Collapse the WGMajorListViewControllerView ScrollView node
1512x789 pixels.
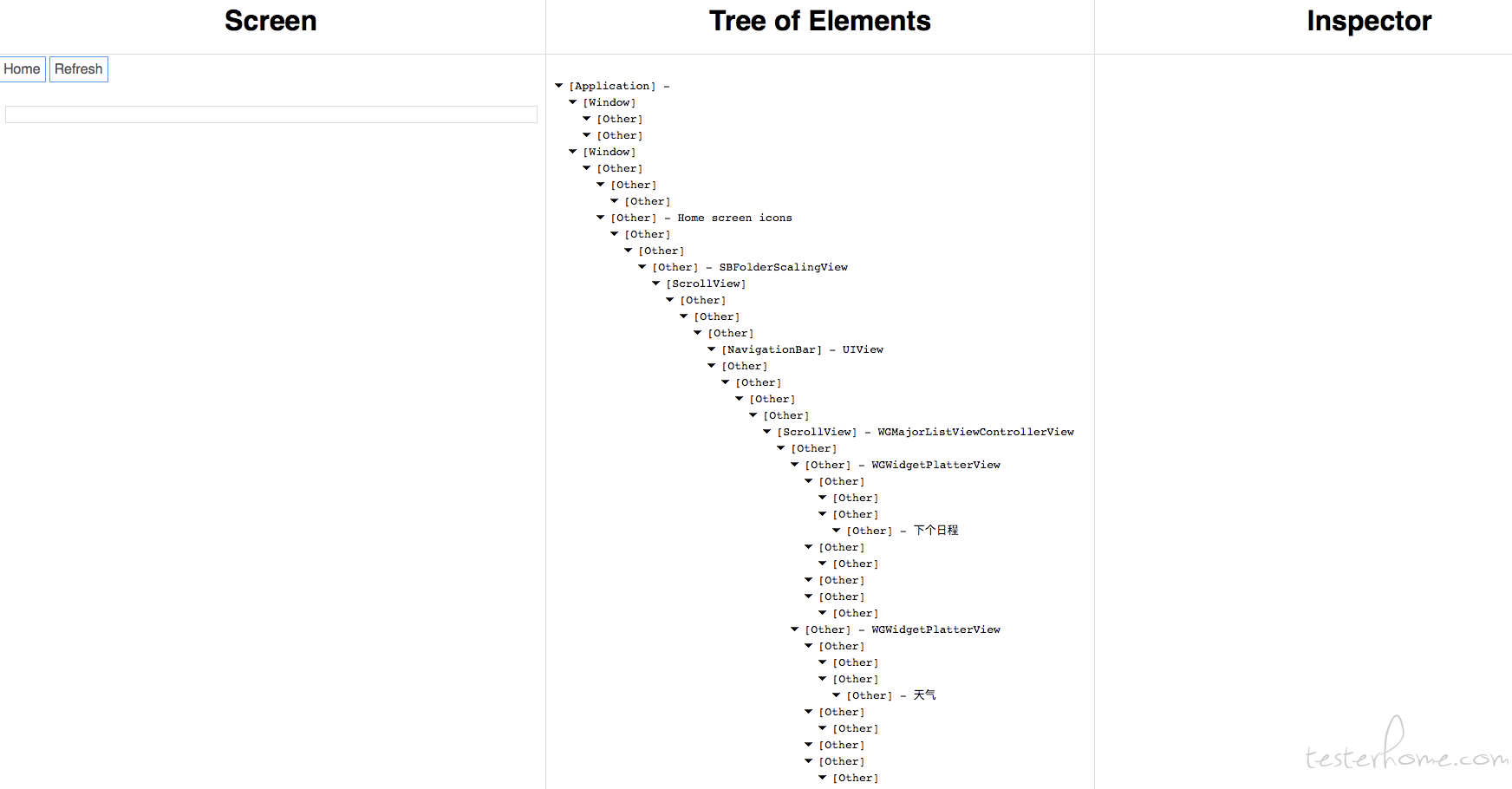[x=767, y=432]
